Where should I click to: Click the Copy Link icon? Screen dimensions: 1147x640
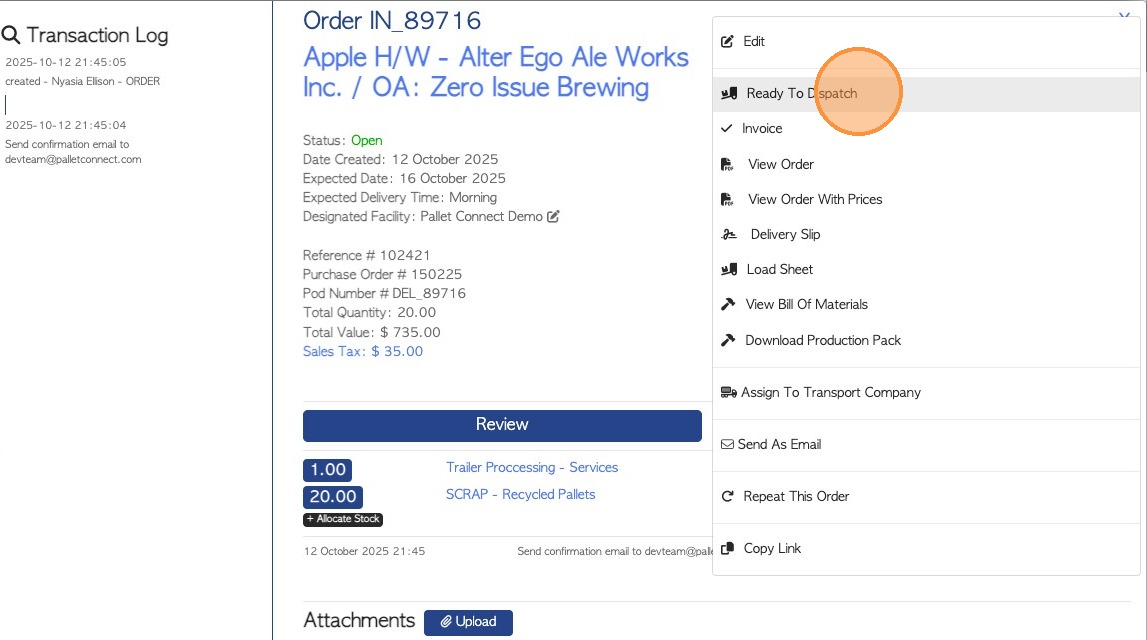(x=728, y=549)
